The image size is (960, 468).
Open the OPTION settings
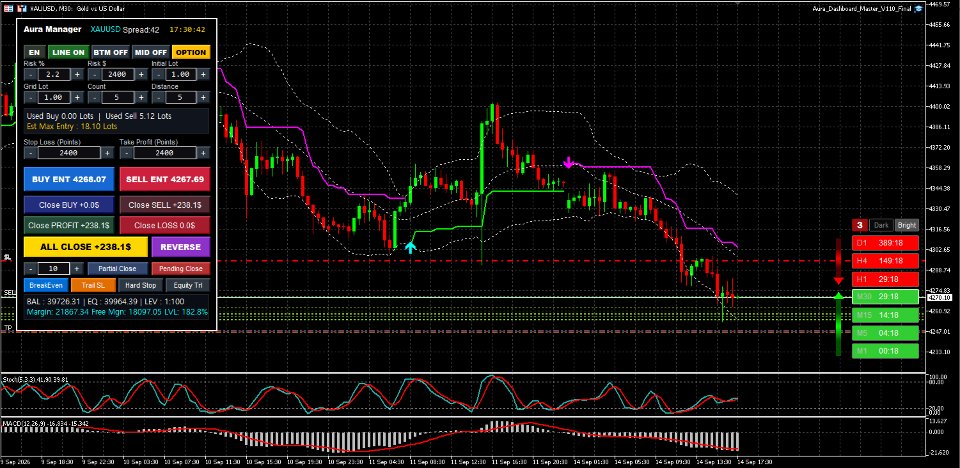(x=191, y=53)
